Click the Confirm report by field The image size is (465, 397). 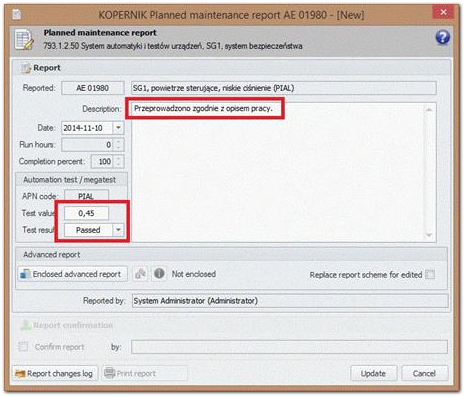point(289,347)
